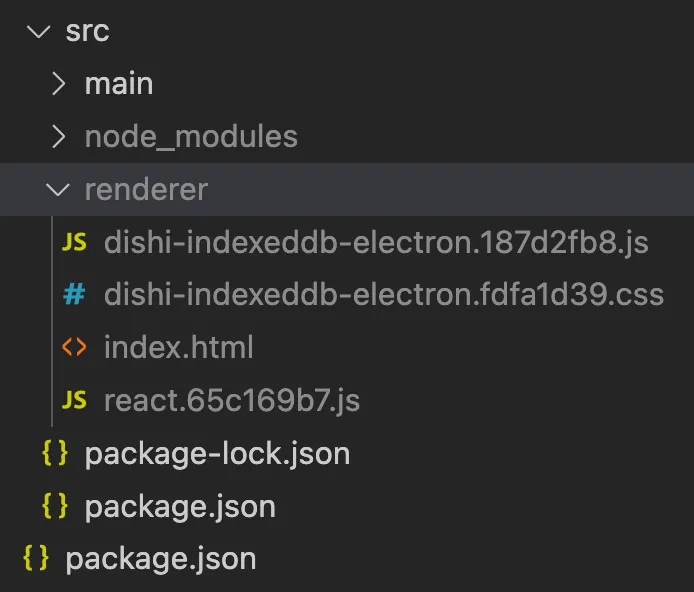Select the node_modules folder label
Screen dimensions: 694x592
(x=191, y=136)
